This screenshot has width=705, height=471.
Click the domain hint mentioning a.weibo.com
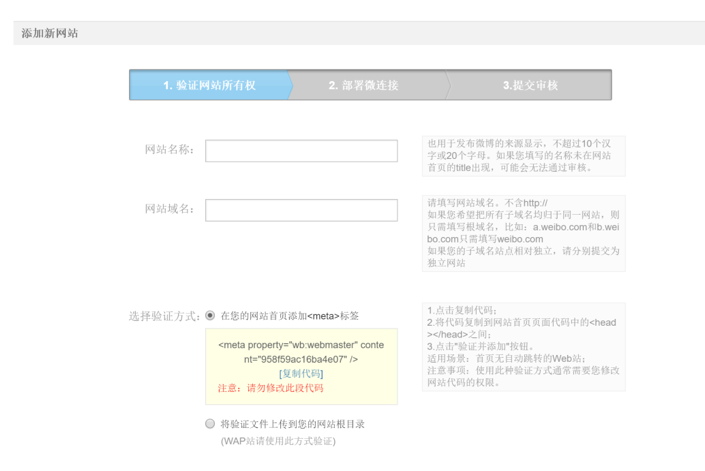522,233
